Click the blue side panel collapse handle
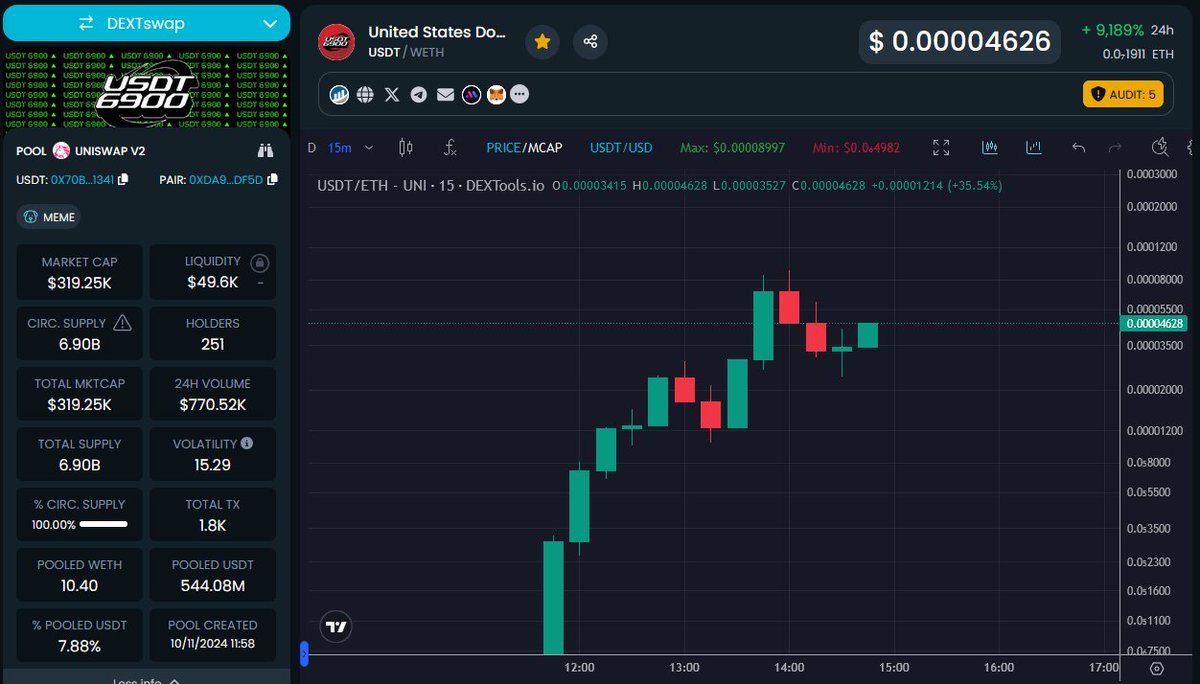Viewport: 1200px width, 684px height. pyautogui.click(x=304, y=655)
